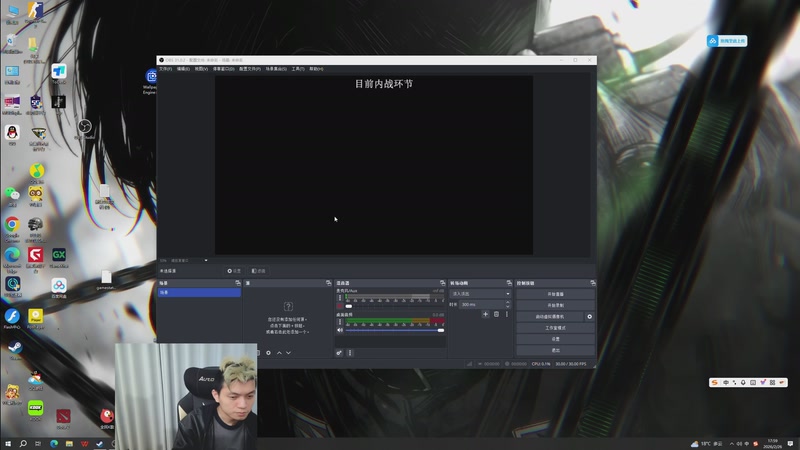Image resolution: width=800 pixels, height=450 pixels.
Task: Increase the transition duration with the up arrow
Action: pos(507,302)
